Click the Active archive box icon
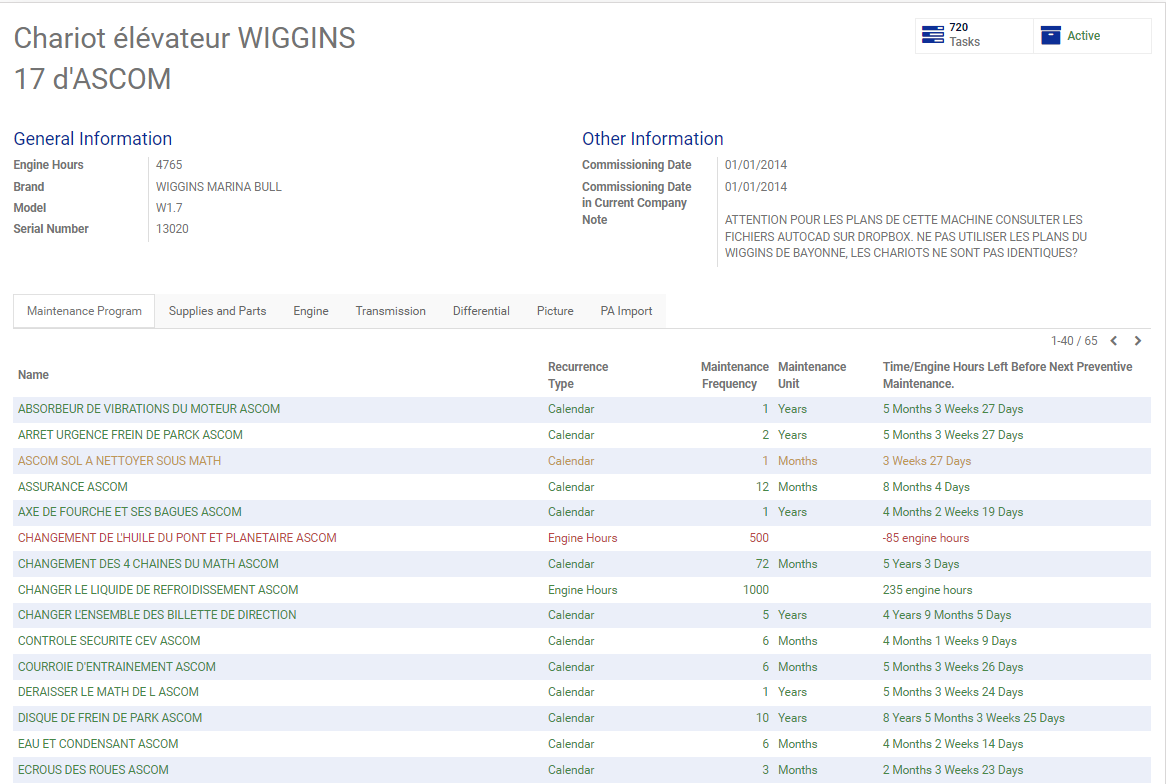The width and height of the screenshot is (1166, 784). 1051,35
